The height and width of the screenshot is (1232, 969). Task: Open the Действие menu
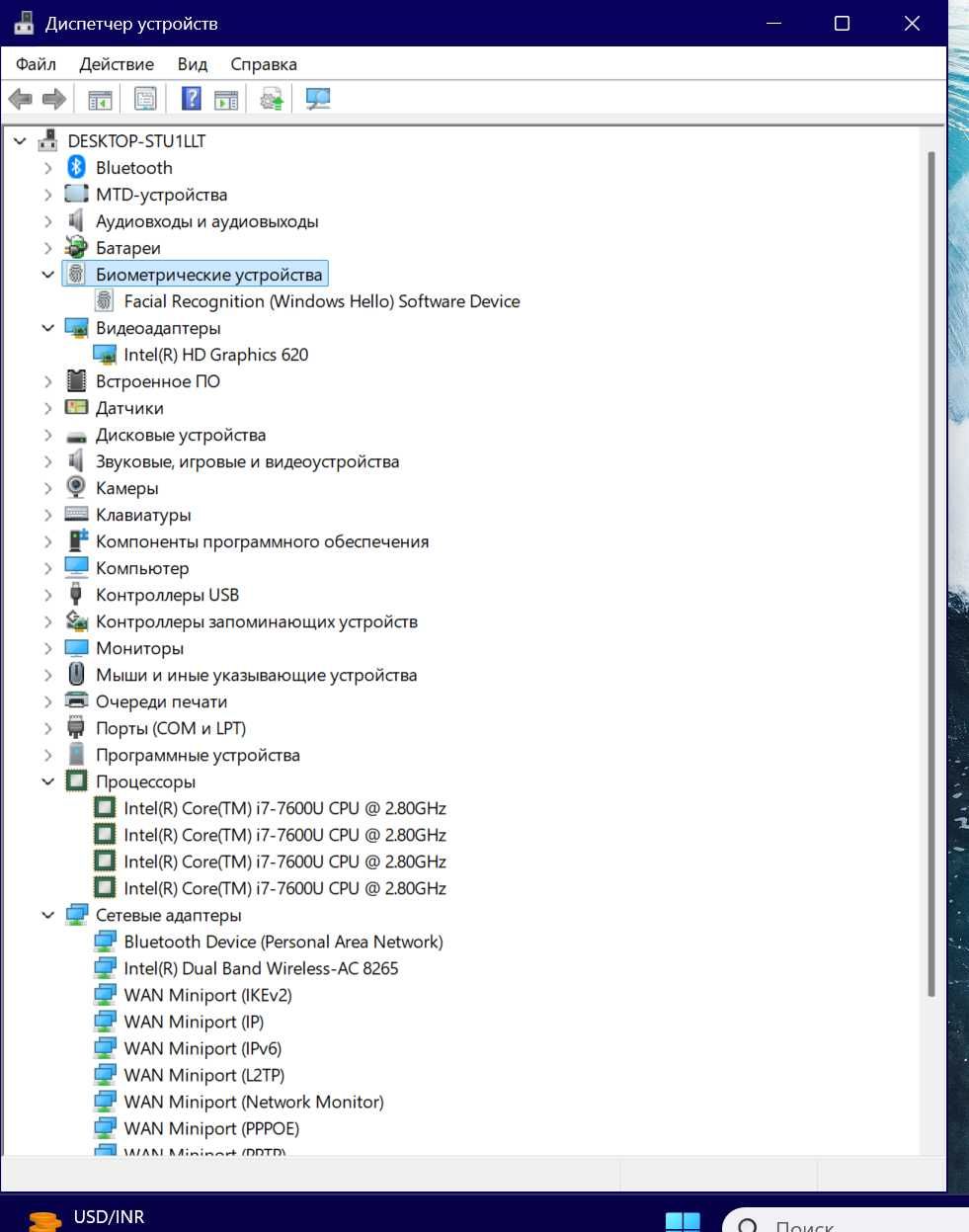117,64
